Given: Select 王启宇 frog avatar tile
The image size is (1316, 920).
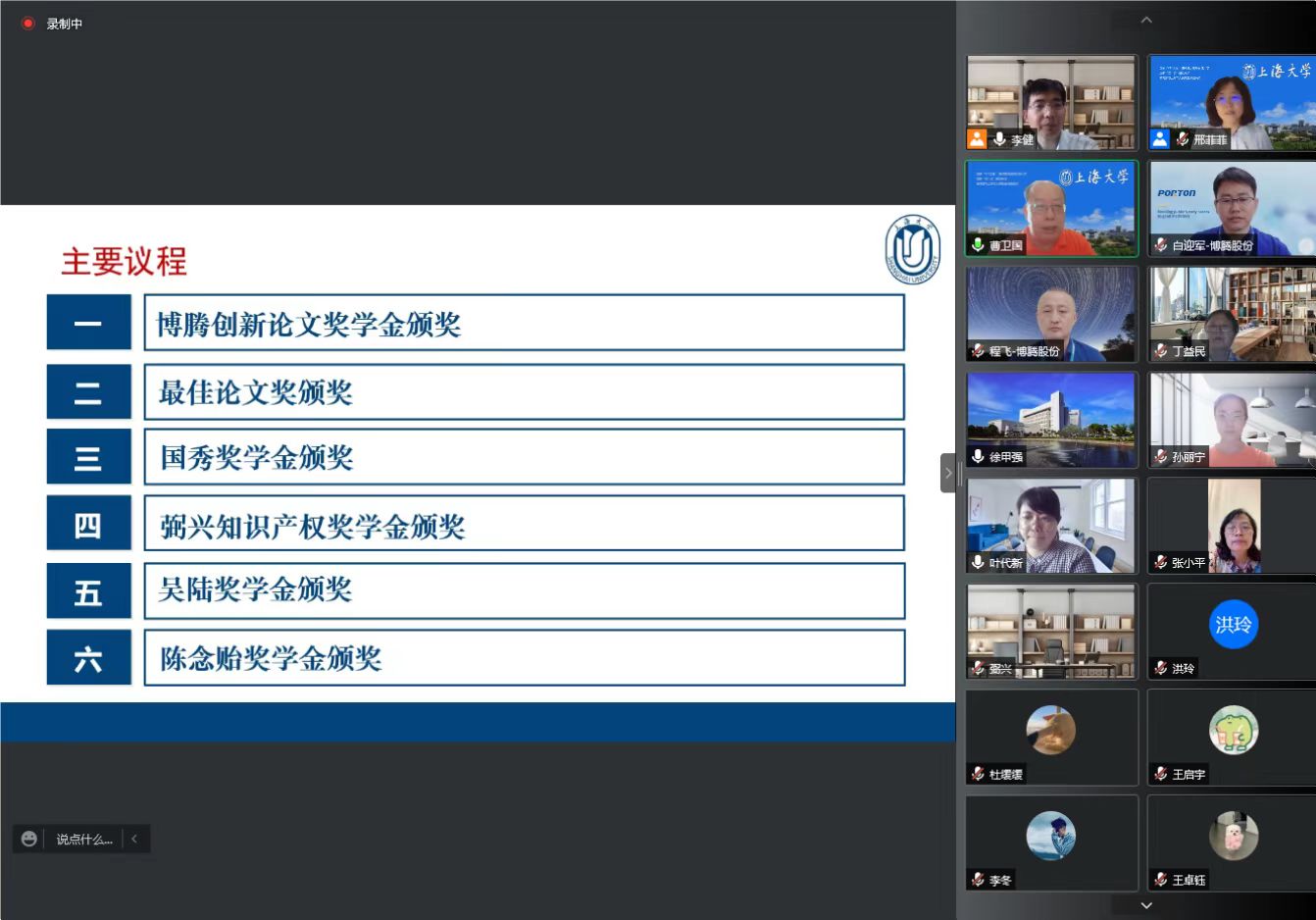Looking at the screenshot, I should click(x=1233, y=731).
